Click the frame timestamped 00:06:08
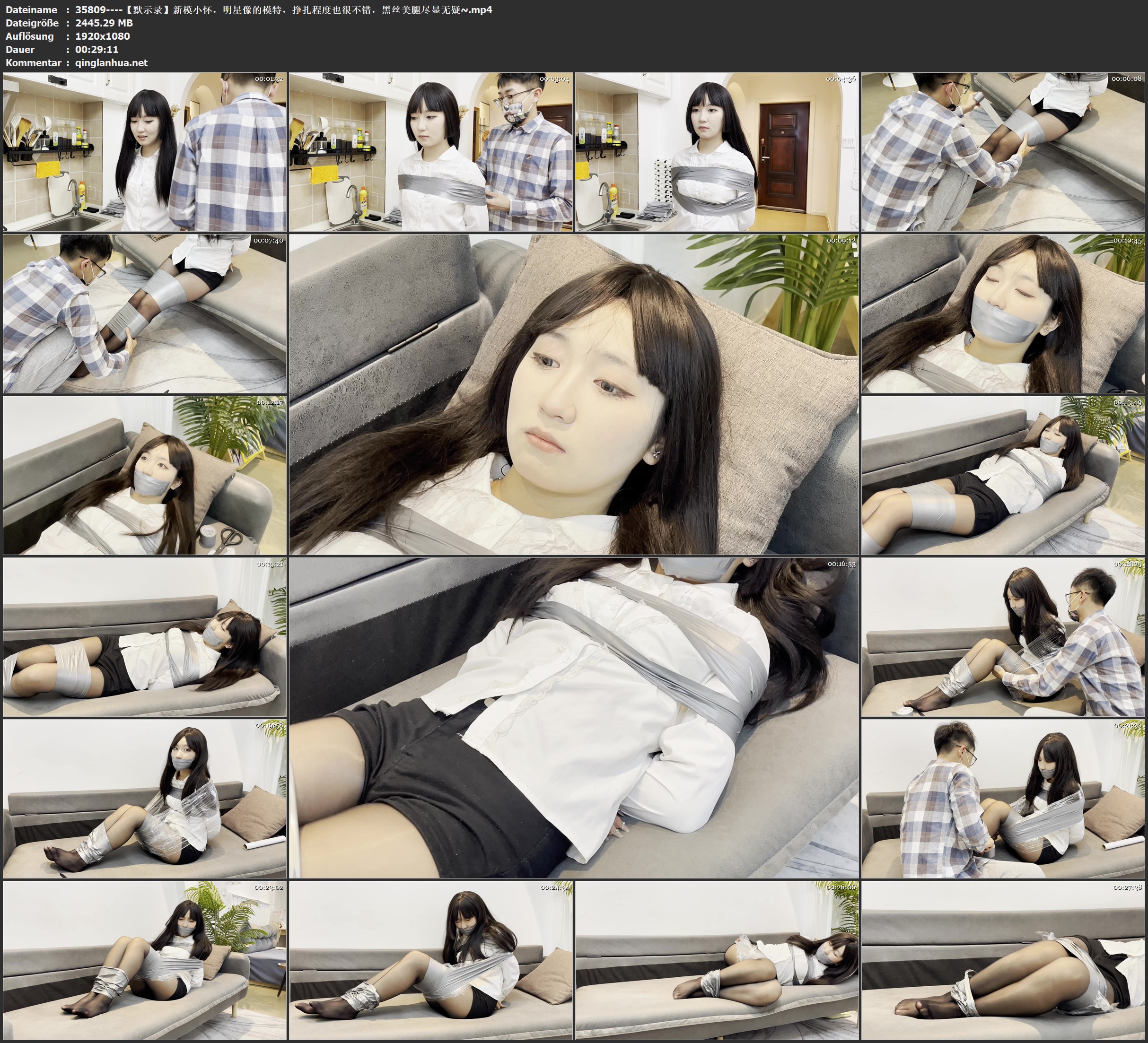The width and height of the screenshot is (1148, 1043). [1003, 151]
